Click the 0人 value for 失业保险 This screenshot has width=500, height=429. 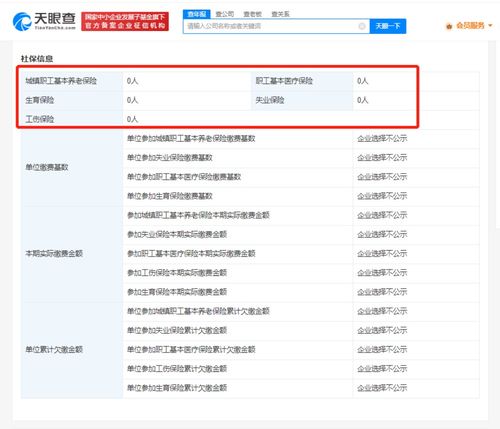pyautogui.click(x=362, y=100)
